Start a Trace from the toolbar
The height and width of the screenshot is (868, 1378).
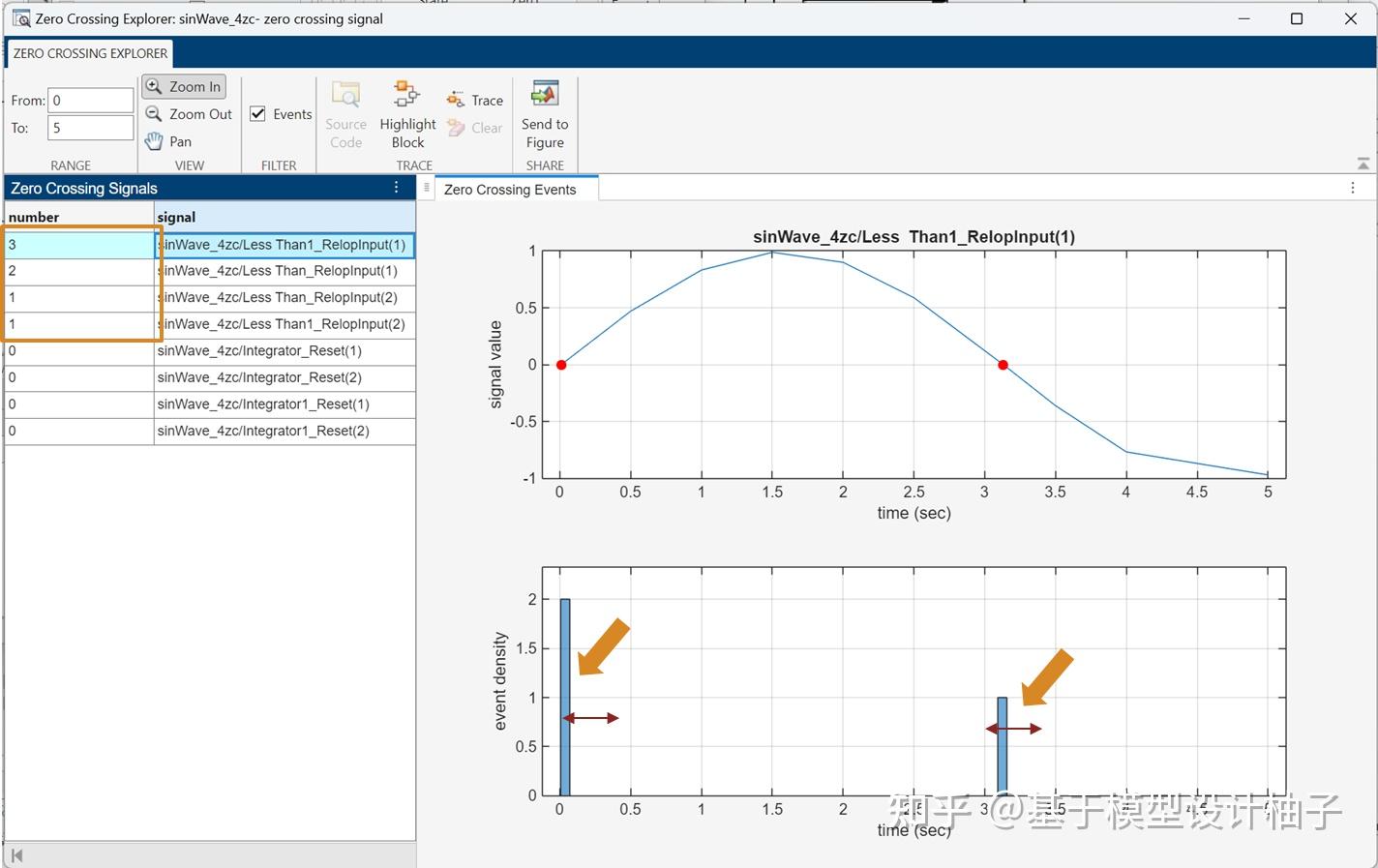click(x=475, y=100)
